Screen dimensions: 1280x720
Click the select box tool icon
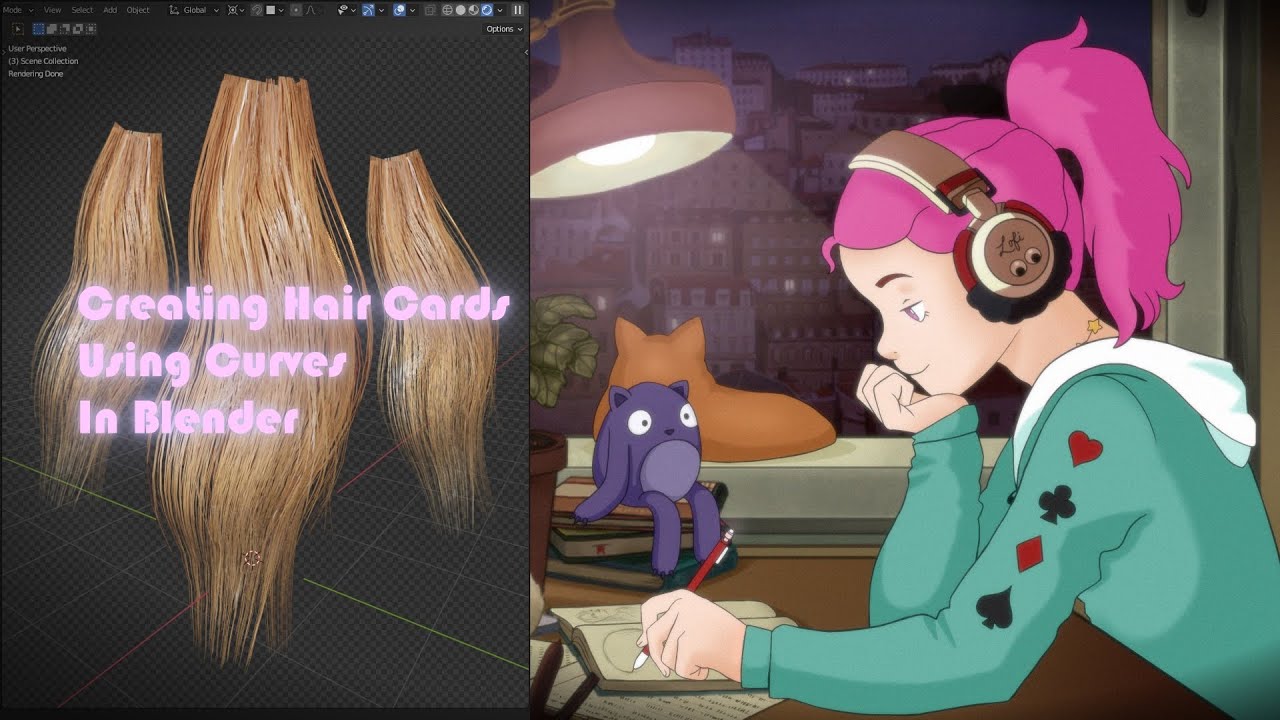18,29
